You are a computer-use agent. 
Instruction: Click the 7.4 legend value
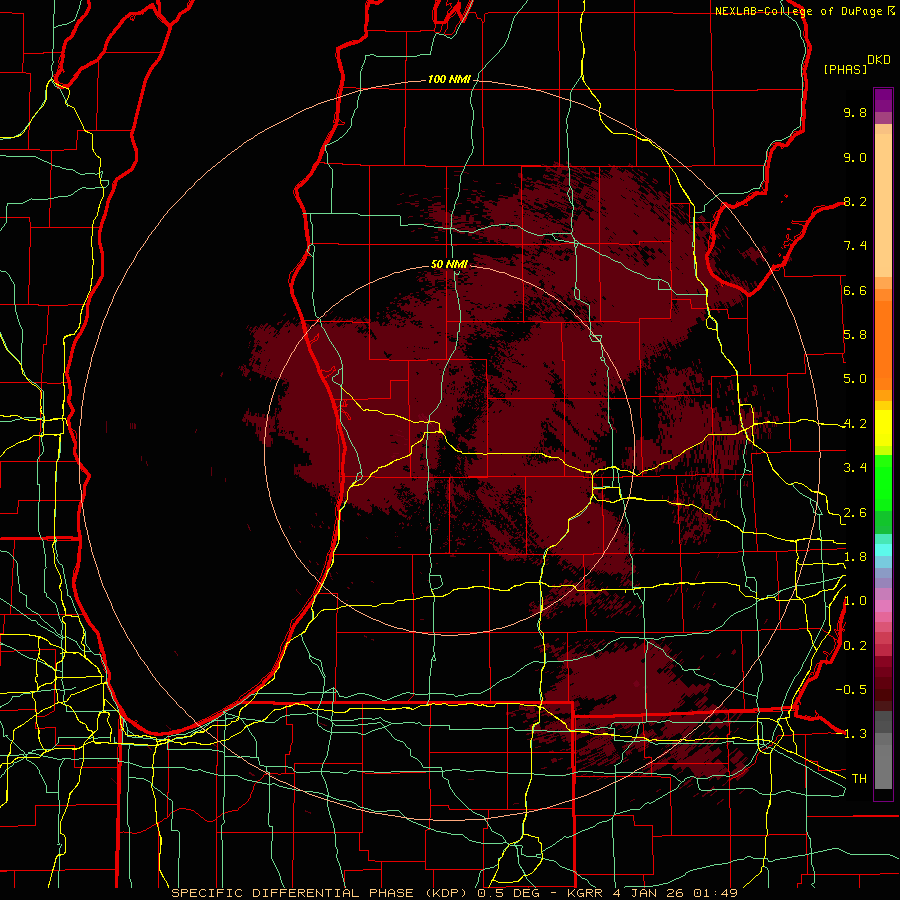[x=855, y=246]
